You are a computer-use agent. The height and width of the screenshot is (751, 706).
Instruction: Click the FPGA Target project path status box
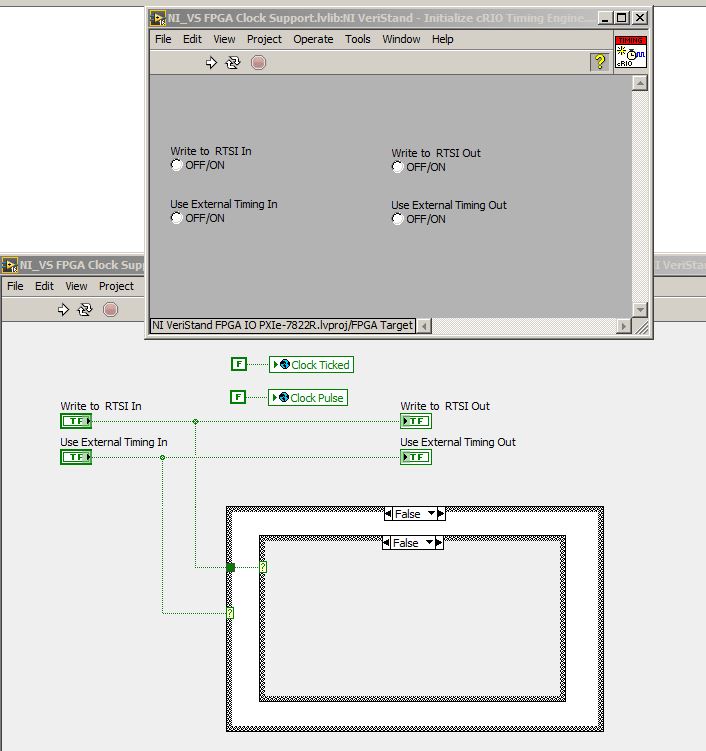[x=283, y=325]
